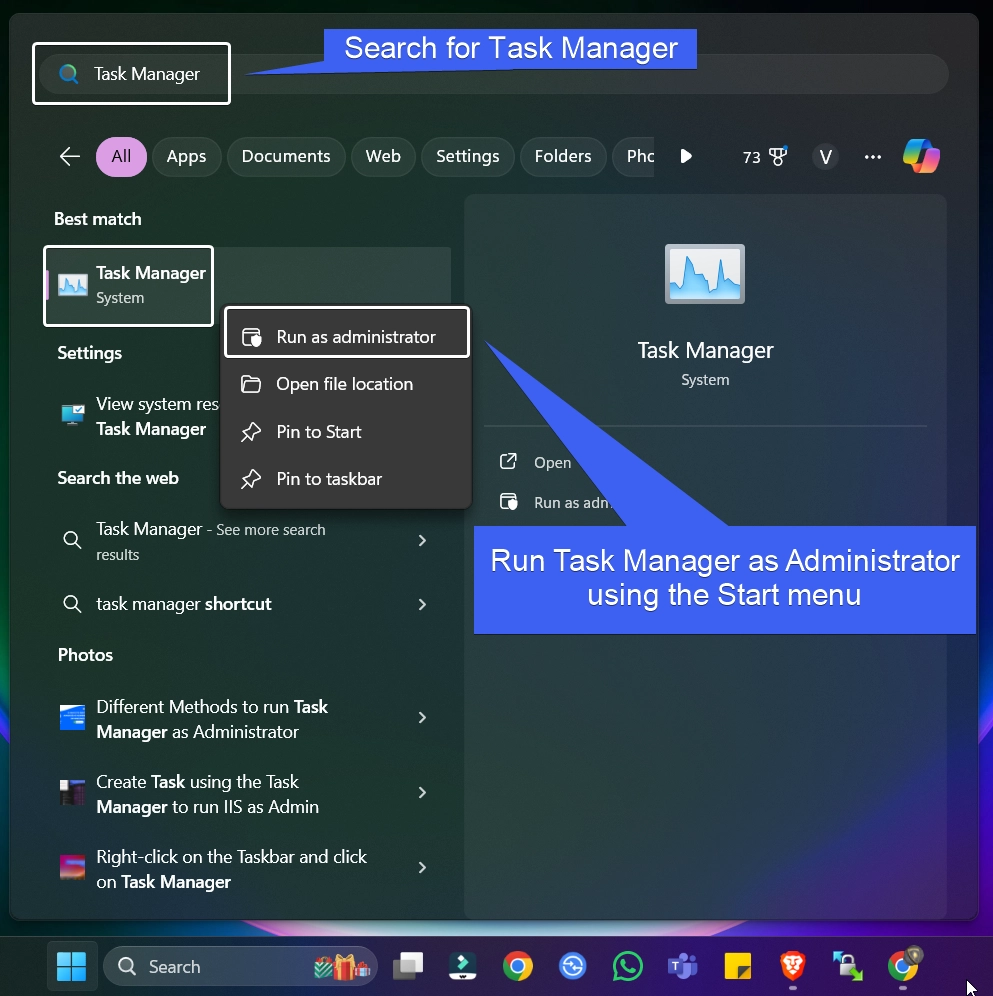
Task: Open the V user account avatar
Action: click(x=825, y=157)
